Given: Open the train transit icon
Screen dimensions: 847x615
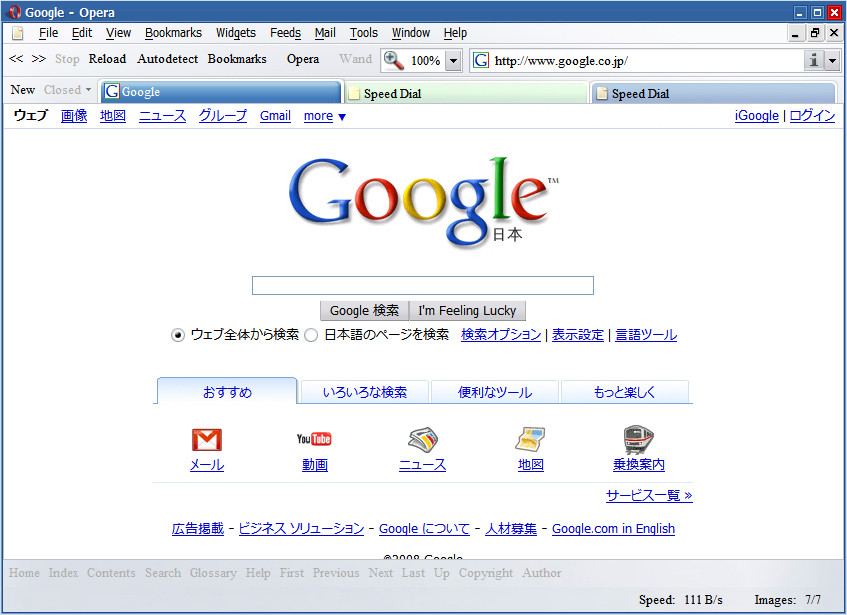Looking at the screenshot, I should point(638,439).
